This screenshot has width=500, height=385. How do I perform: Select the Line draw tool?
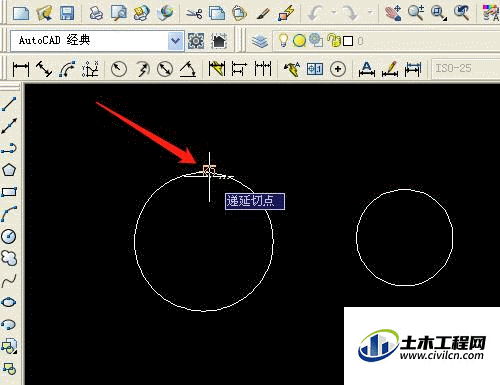pos(9,104)
